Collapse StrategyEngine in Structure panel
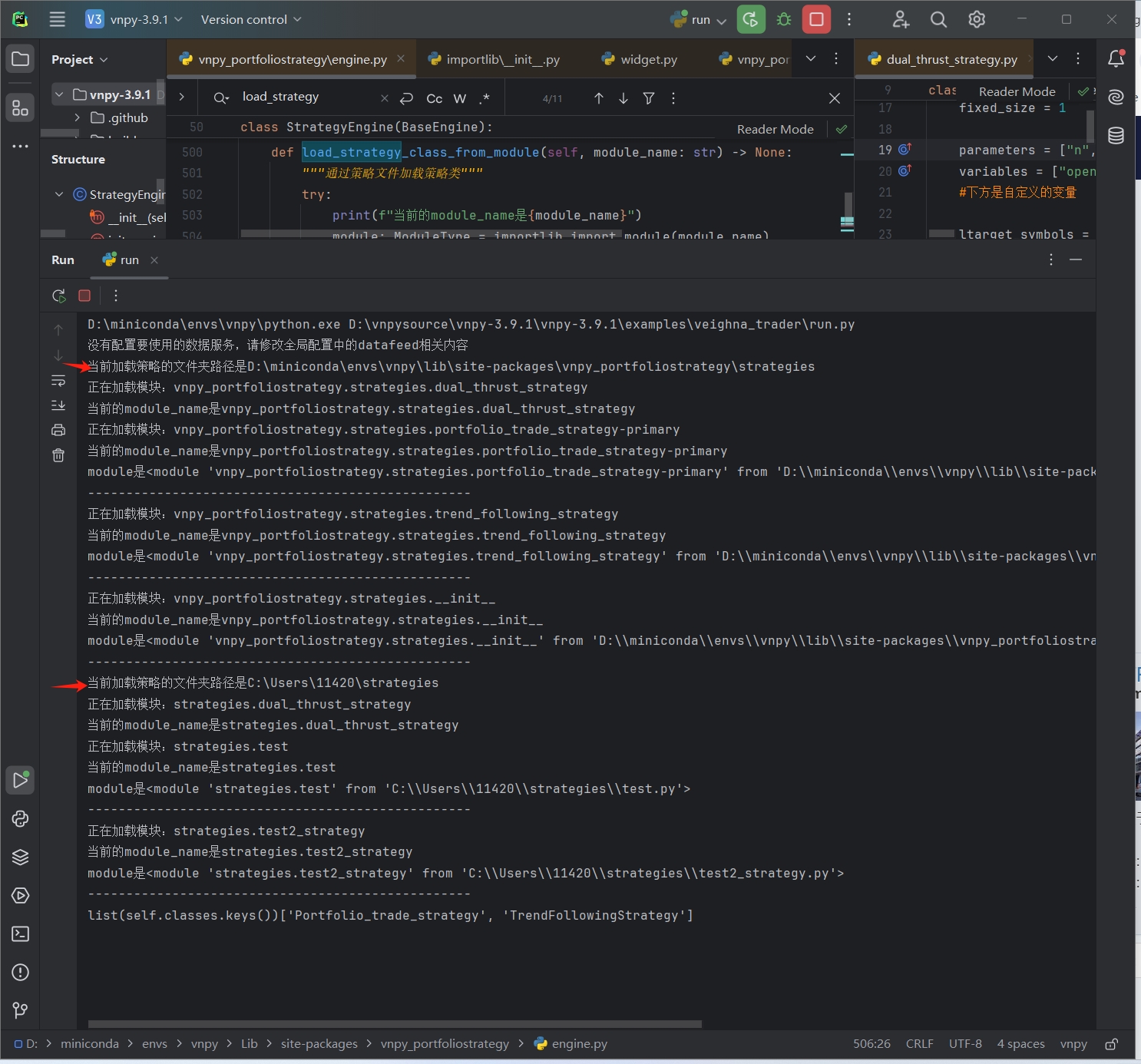1141x1064 pixels. [x=59, y=194]
